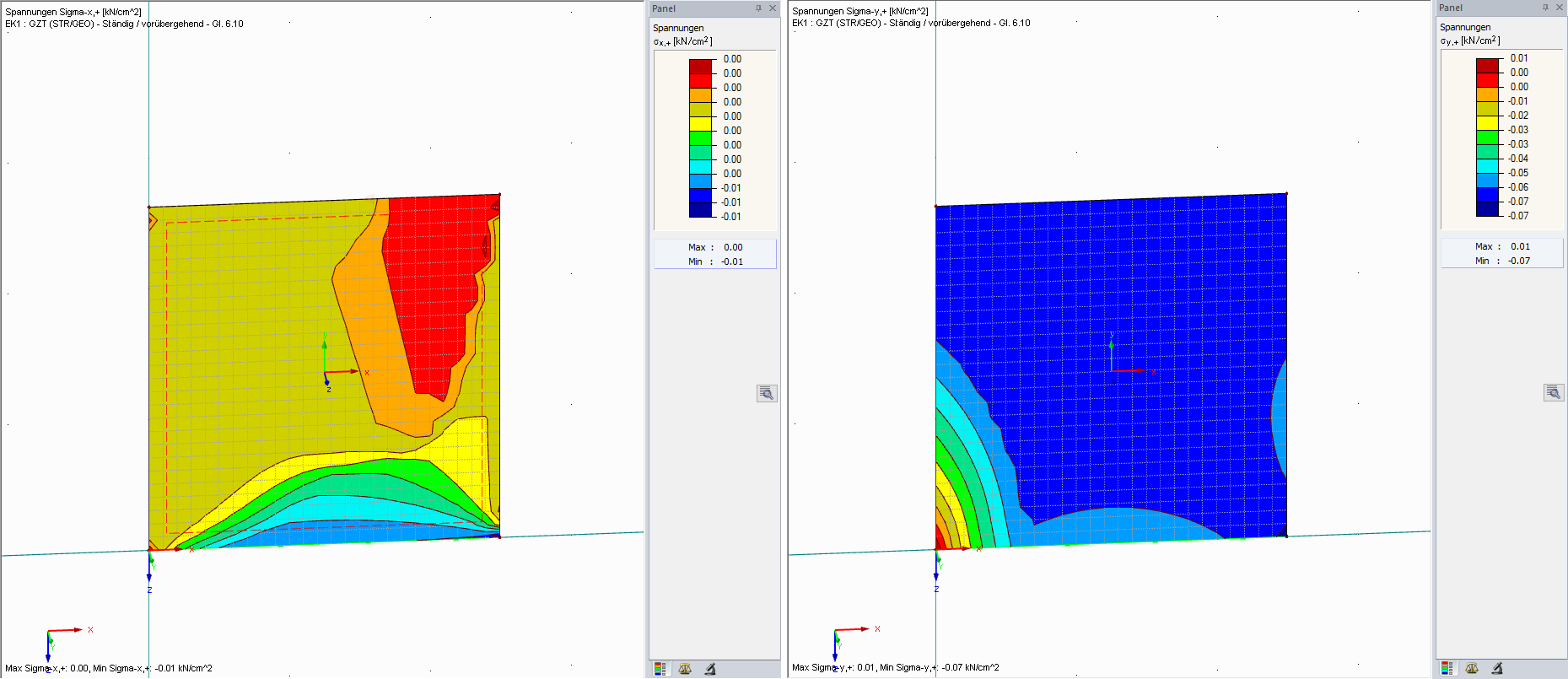
Task: Select bright green swatch in sigma-x legend
Action: pyautogui.click(x=700, y=138)
